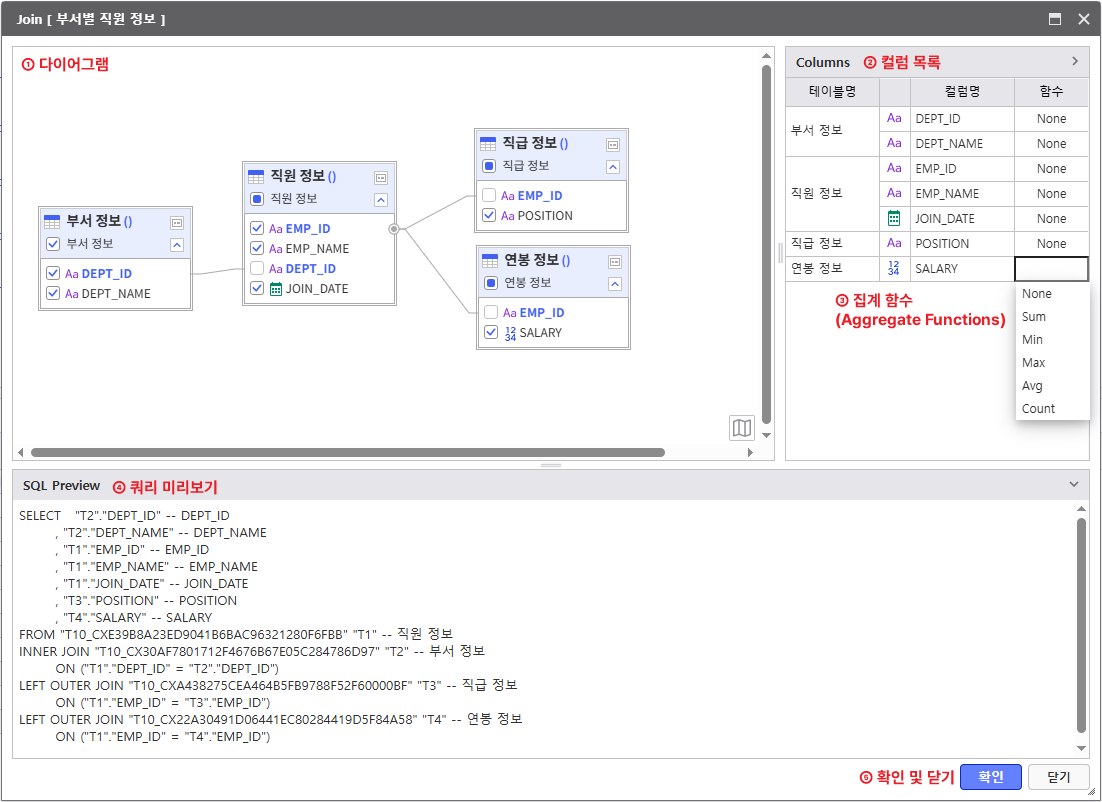
Task: Open function dropdown for DEPT_ID column
Action: 1051,119
